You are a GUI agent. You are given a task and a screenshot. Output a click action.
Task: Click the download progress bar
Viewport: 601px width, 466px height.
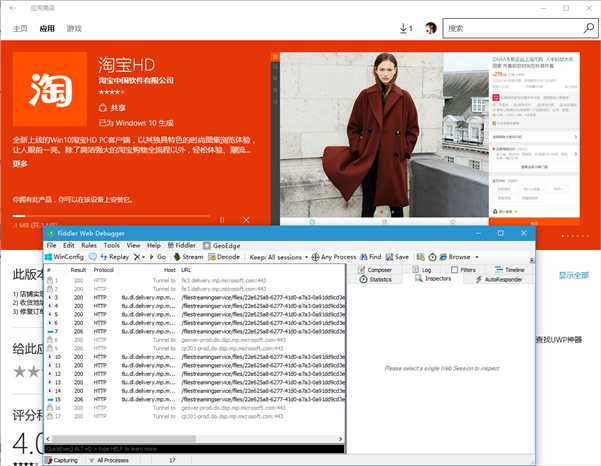point(111,216)
